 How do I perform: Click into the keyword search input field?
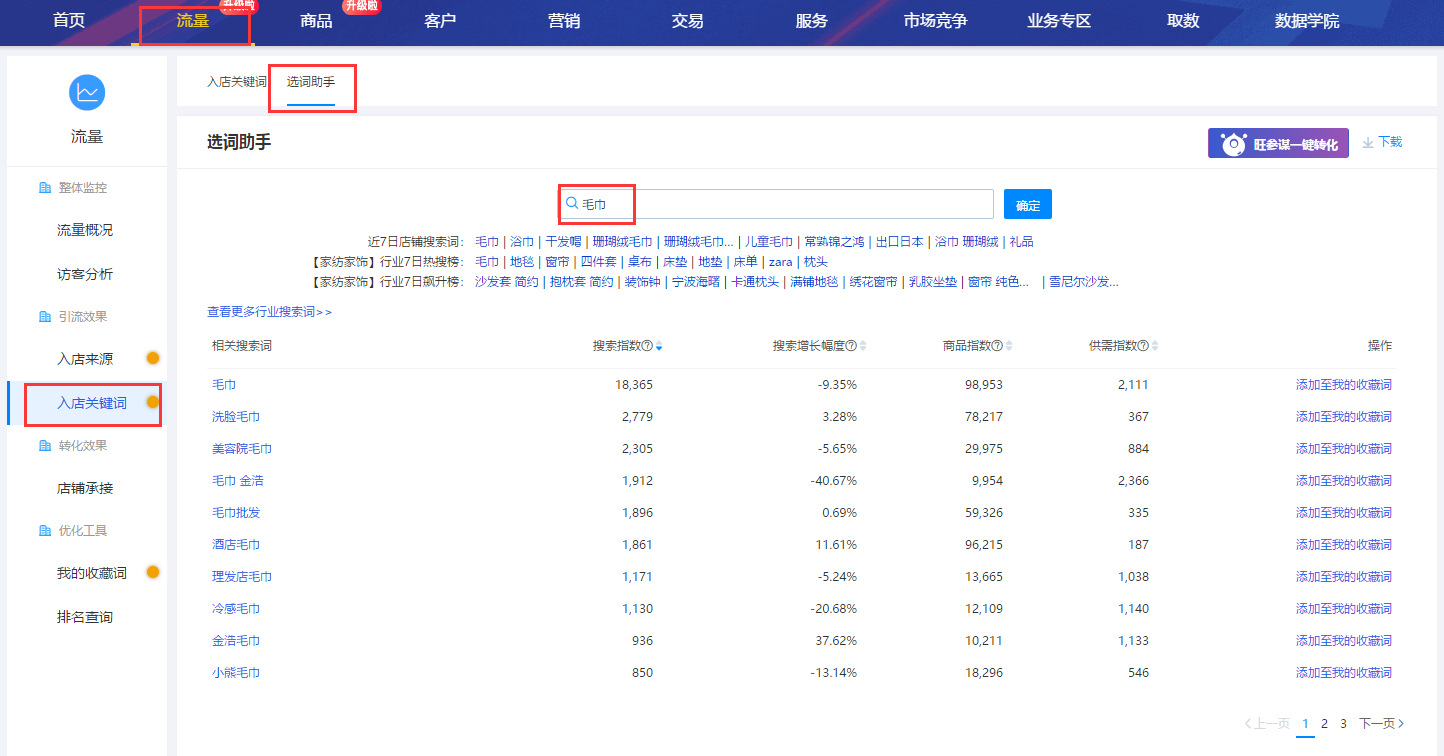(776, 204)
